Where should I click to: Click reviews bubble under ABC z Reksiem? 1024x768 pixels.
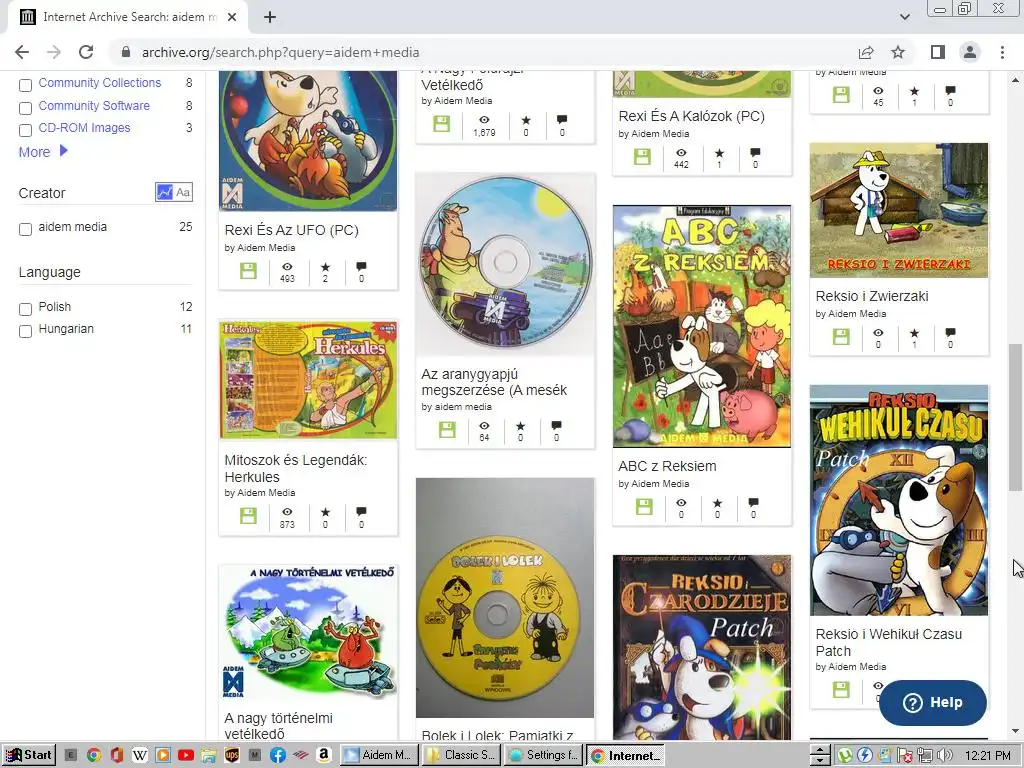click(x=754, y=503)
